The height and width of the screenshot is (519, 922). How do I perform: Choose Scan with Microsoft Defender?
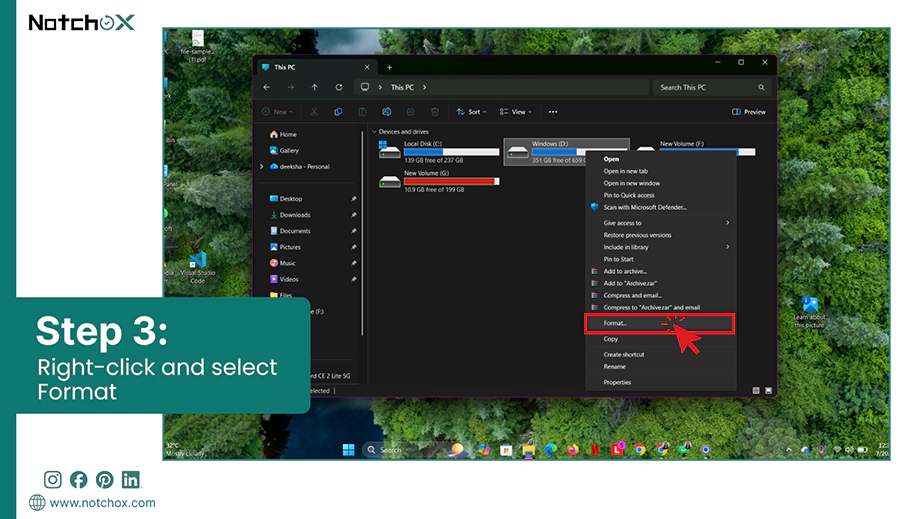660,207
